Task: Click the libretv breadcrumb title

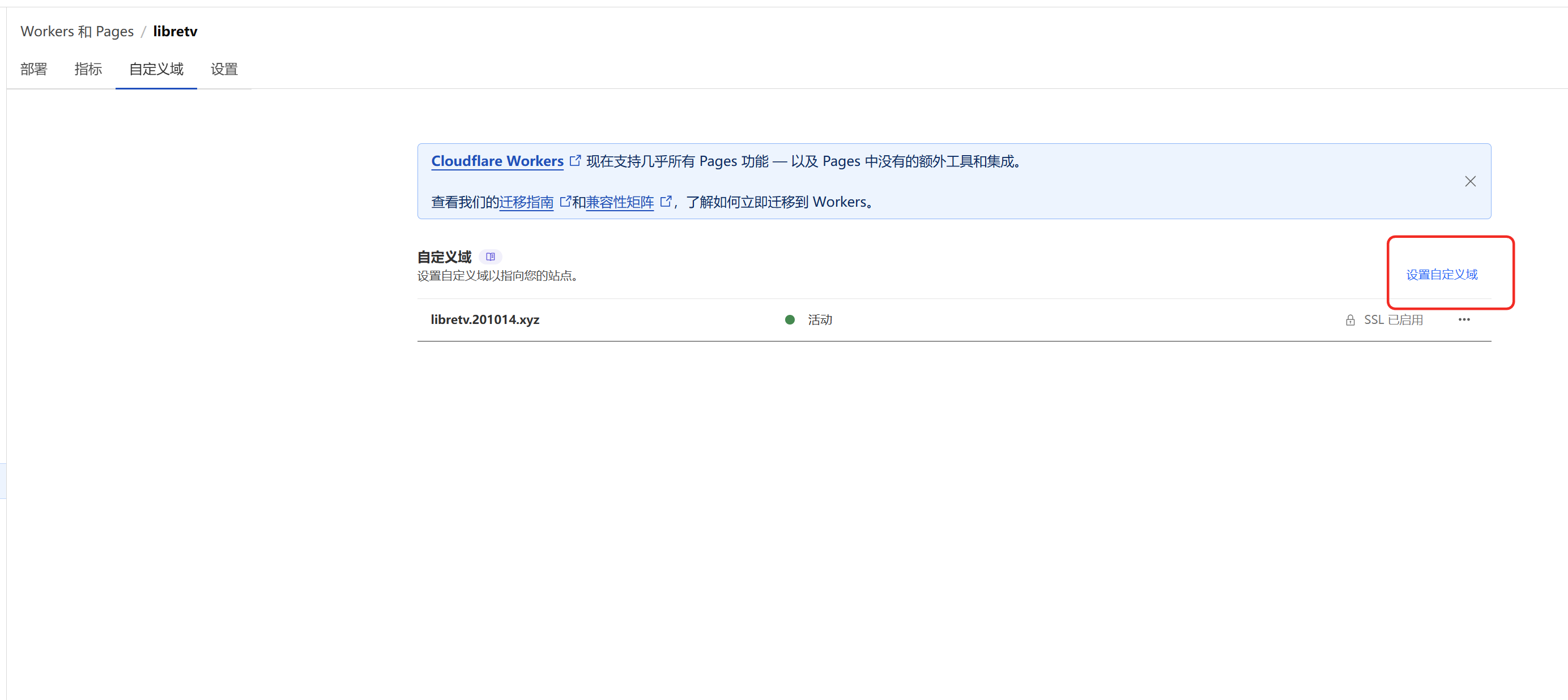Action: click(x=174, y=31)
